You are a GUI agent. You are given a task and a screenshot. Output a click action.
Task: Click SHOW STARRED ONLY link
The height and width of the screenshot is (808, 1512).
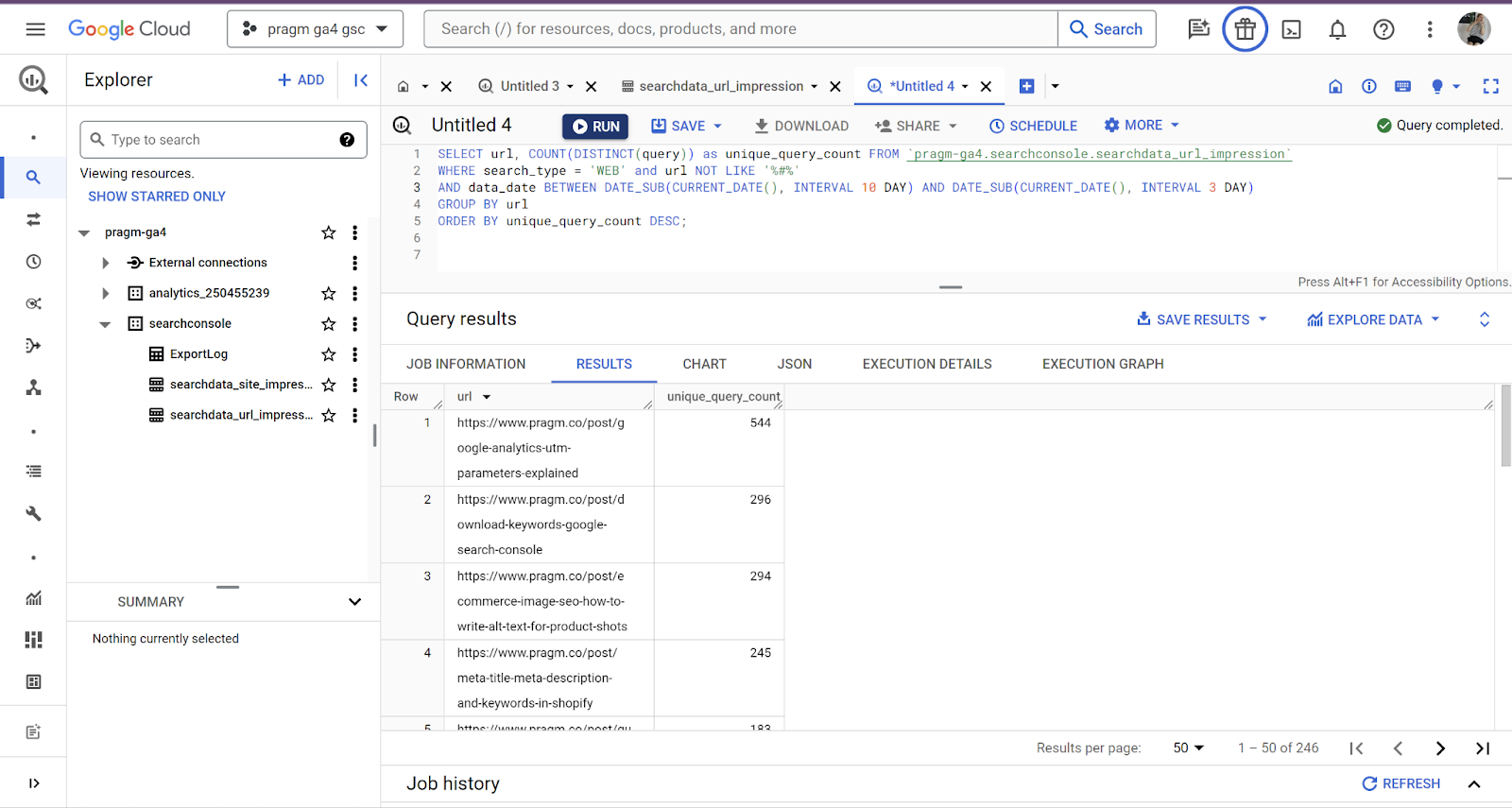point(157,197)
